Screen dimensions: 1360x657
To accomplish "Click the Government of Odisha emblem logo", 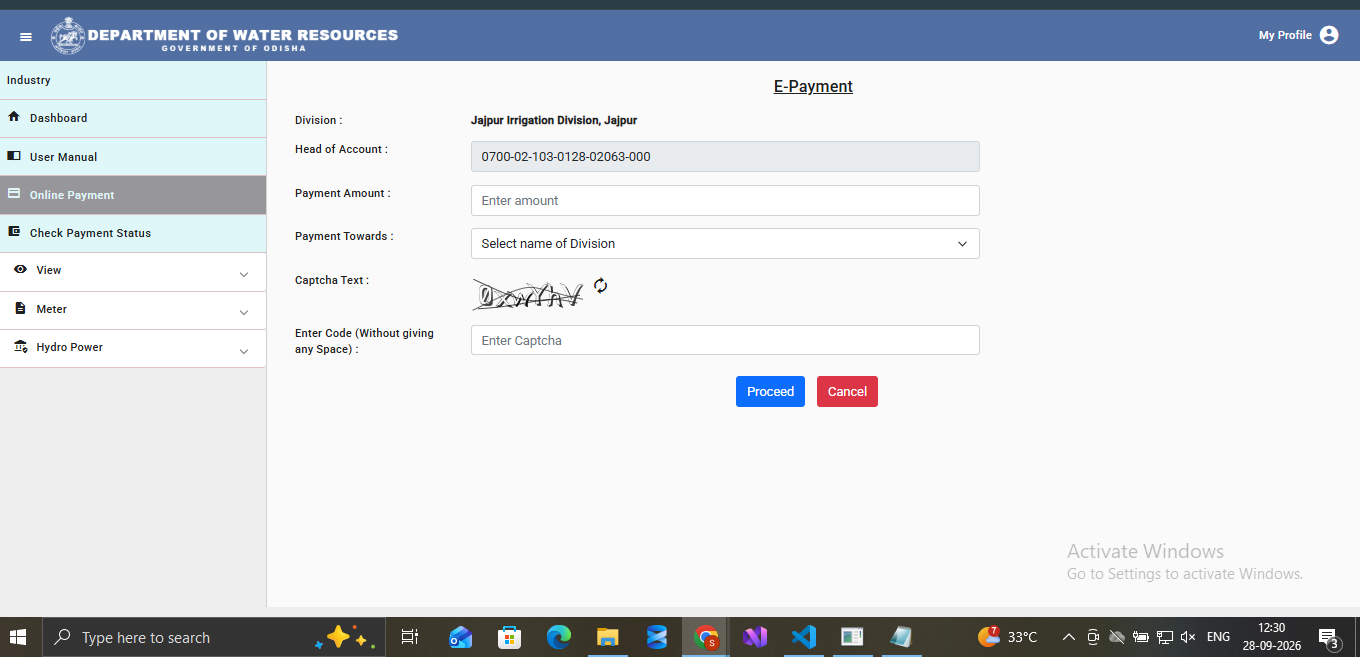I will click(x=68, y=35).
